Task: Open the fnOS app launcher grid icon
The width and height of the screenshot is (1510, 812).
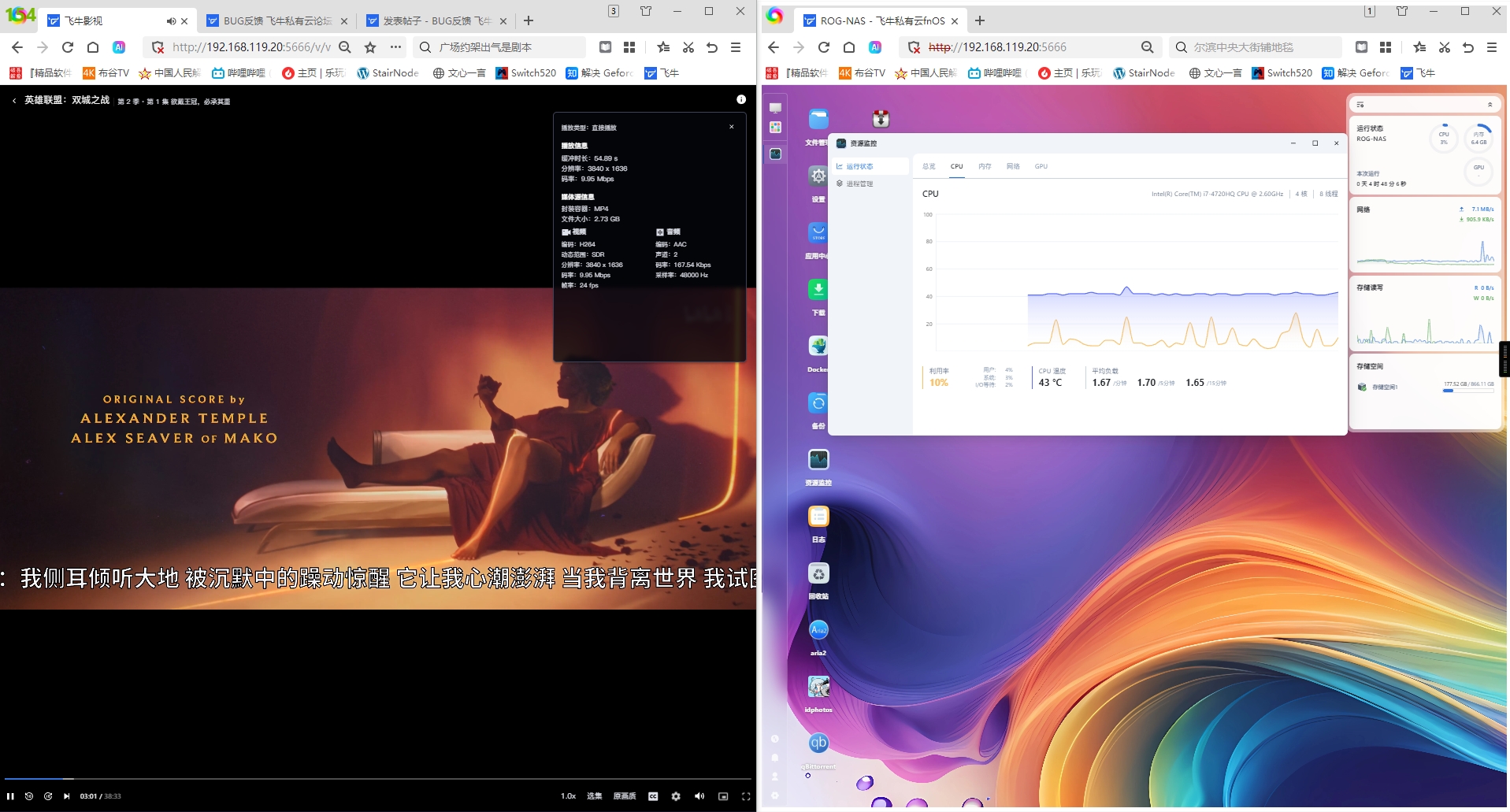Action: coord(776,128)
